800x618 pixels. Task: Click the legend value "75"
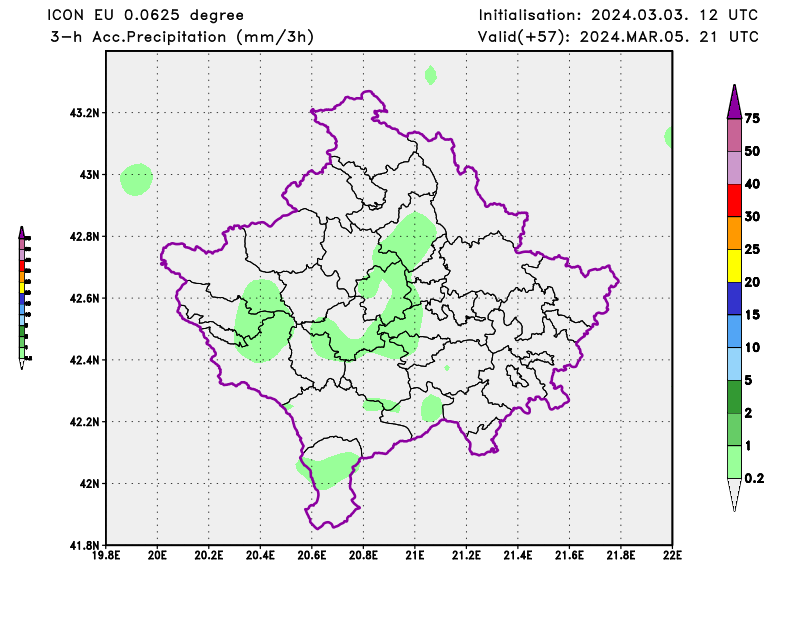point(752,118)
